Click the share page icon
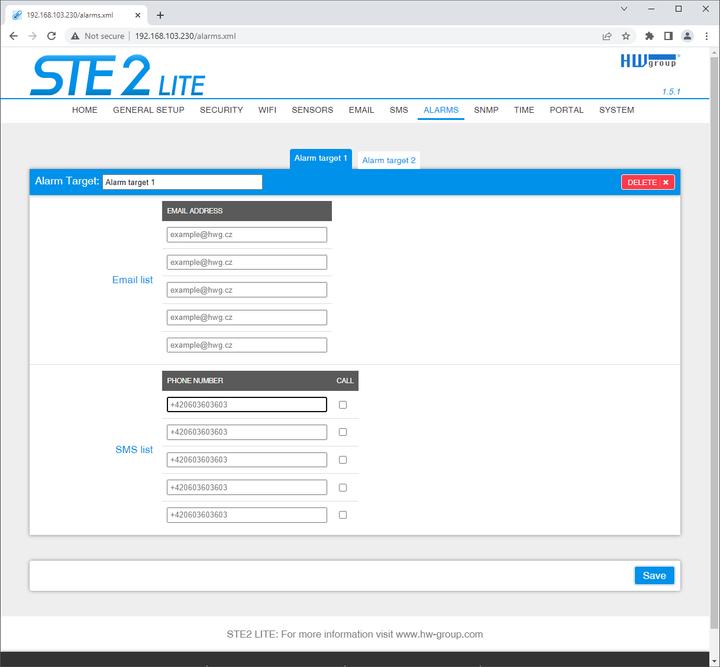 (x=607, y=35)
